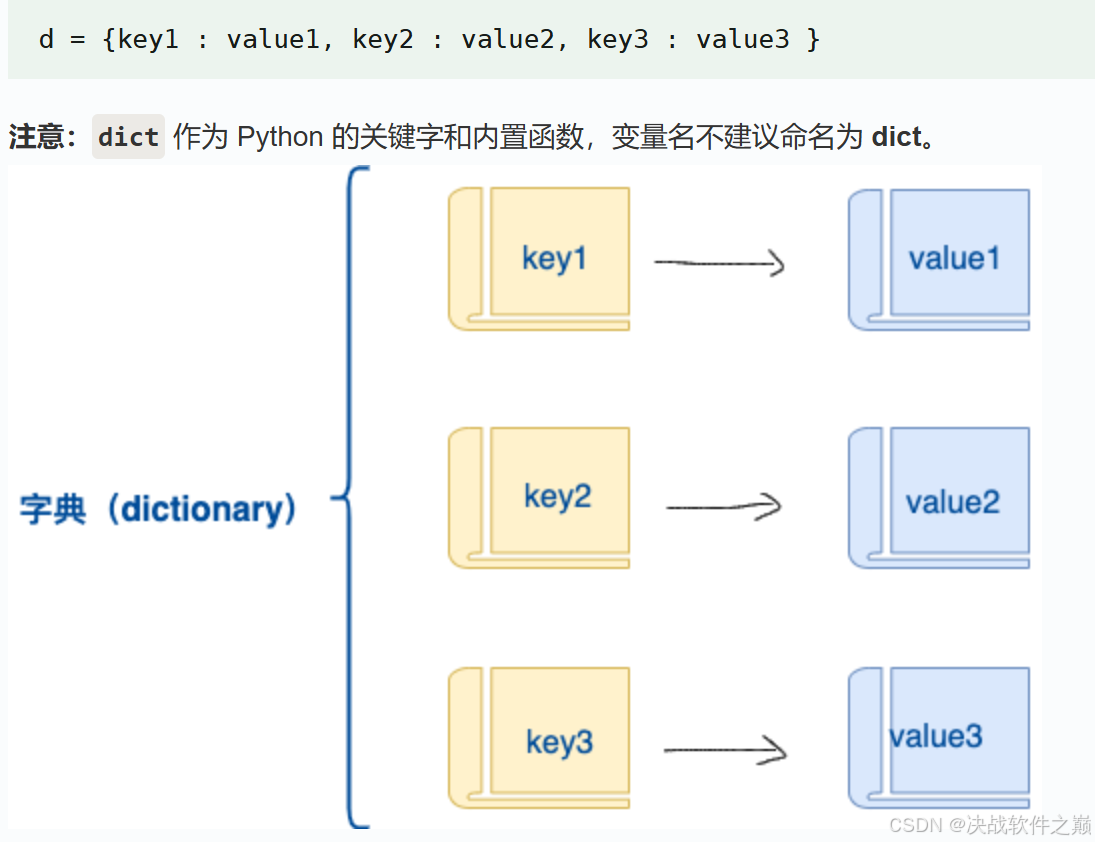Click the yellow key2 book icon
Image resolution: width=1095 pixels, height=842 pixels.
tap(538, 498)
